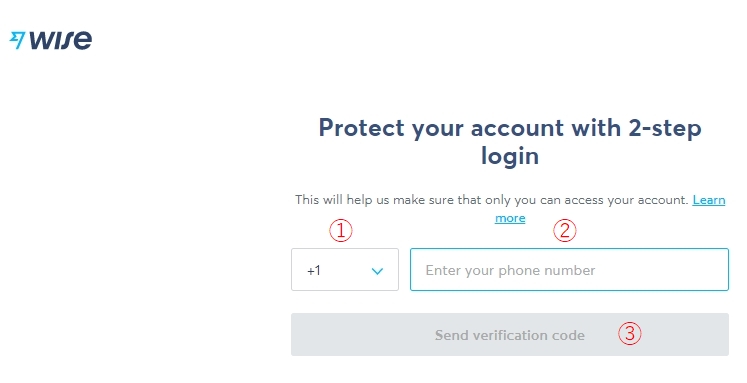Click the red circled number 2 marker
The image size is (747, 383).
coord(565,231)
